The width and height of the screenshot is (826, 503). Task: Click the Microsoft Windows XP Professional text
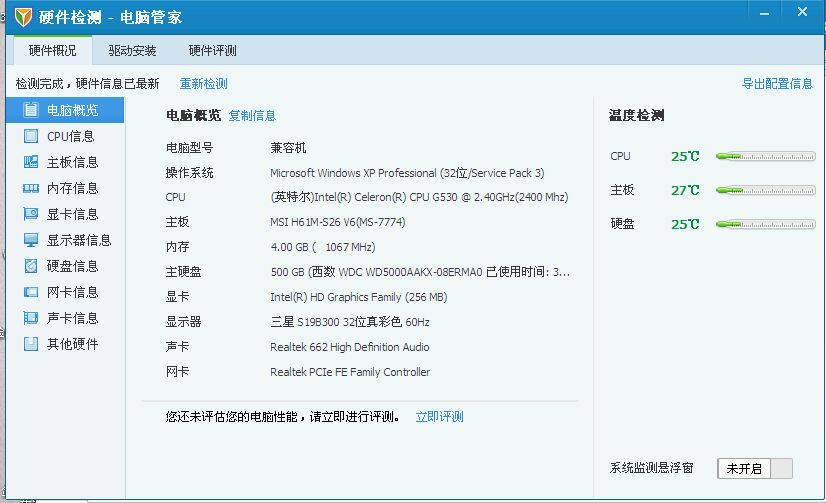[x=407, y=173]
